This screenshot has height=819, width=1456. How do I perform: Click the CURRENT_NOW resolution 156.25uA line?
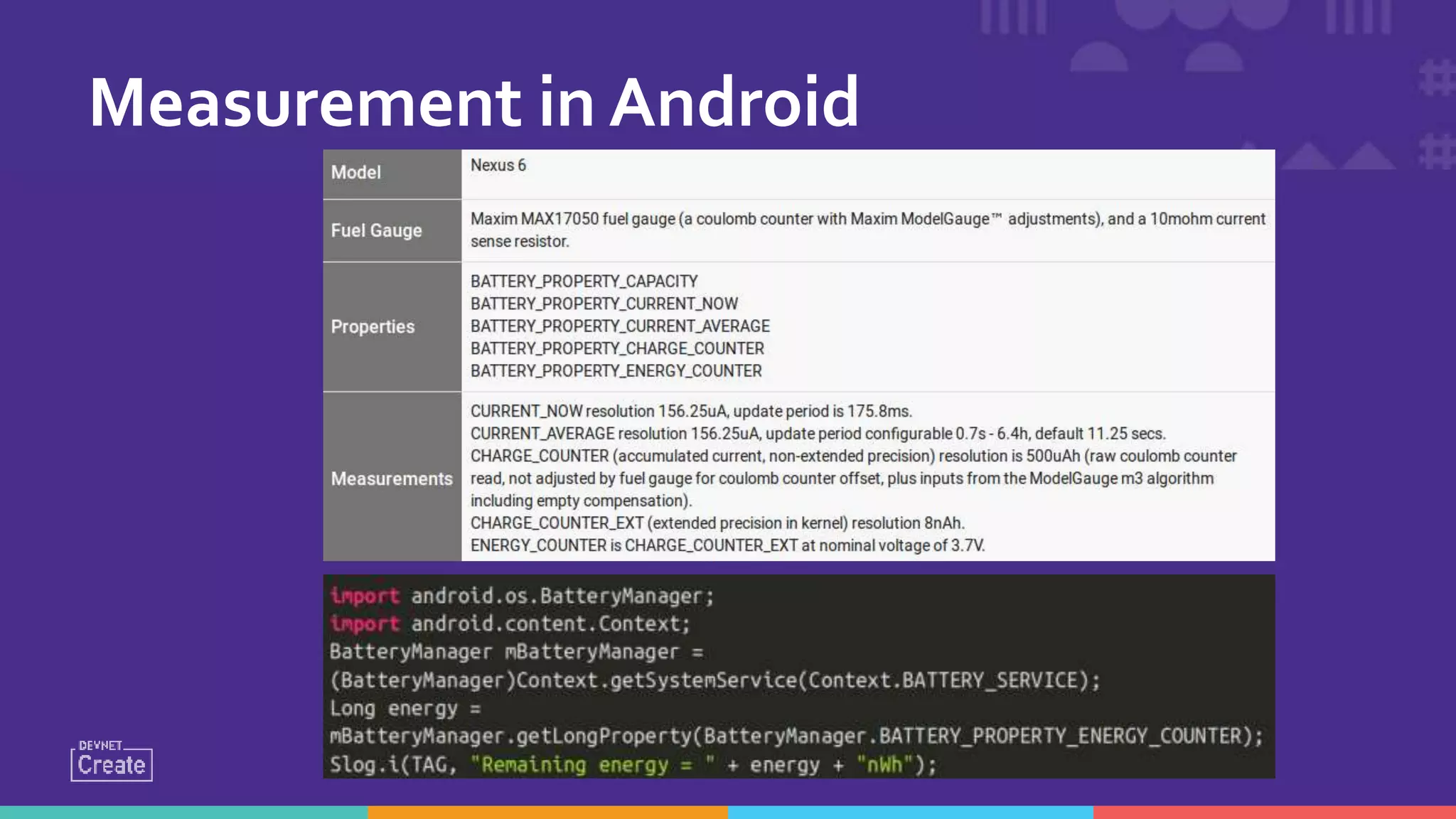(691, 411)
